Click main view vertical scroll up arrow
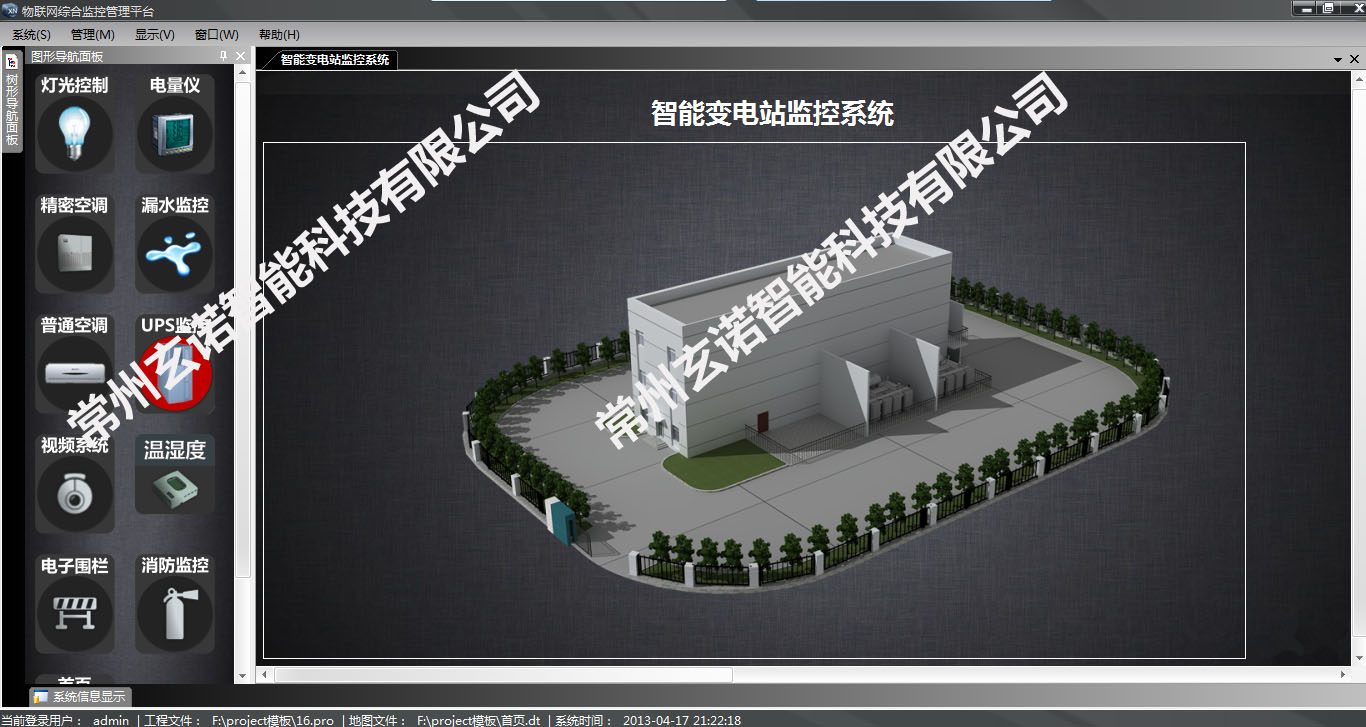The height and width of the screenshot is (727, 1366). coord(1358,77)
